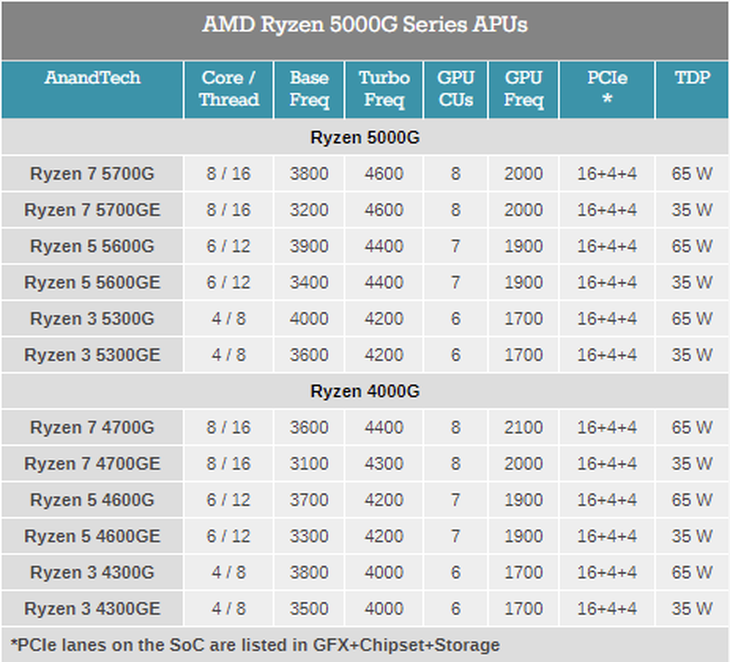Click GPU frequency 2000 for Ryzen 7 5700G
Viewport: 730px width, 662px height.
[x=524, y=174]
